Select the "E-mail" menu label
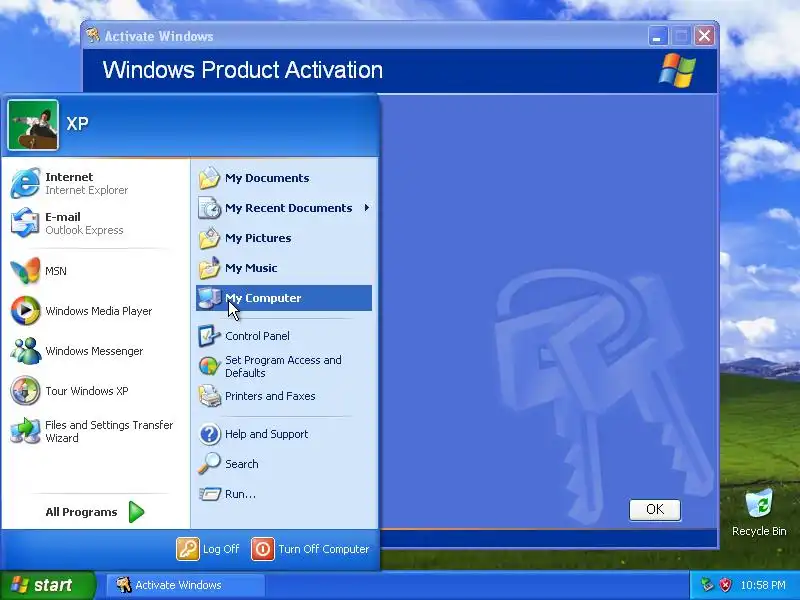Screen dimensions: 800x600 click(x=63, y=217)
